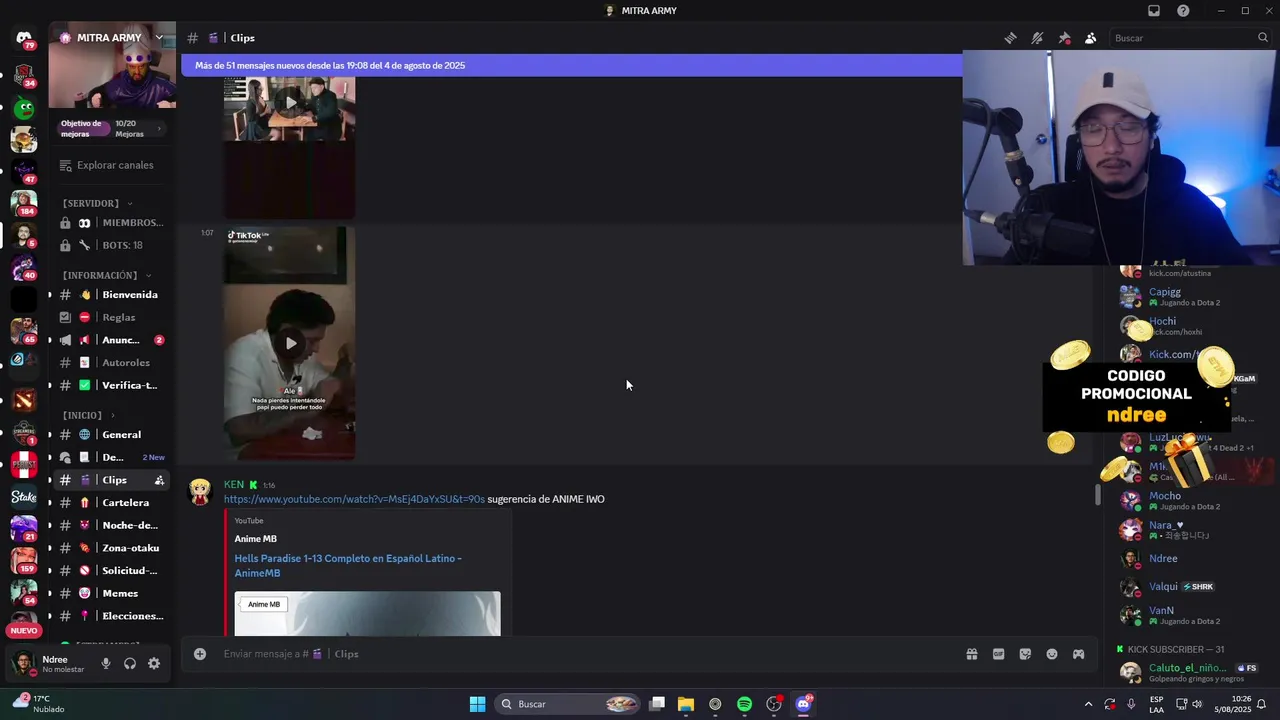
Task: Open member Capigg in member list
Action: coord(1165,292)
